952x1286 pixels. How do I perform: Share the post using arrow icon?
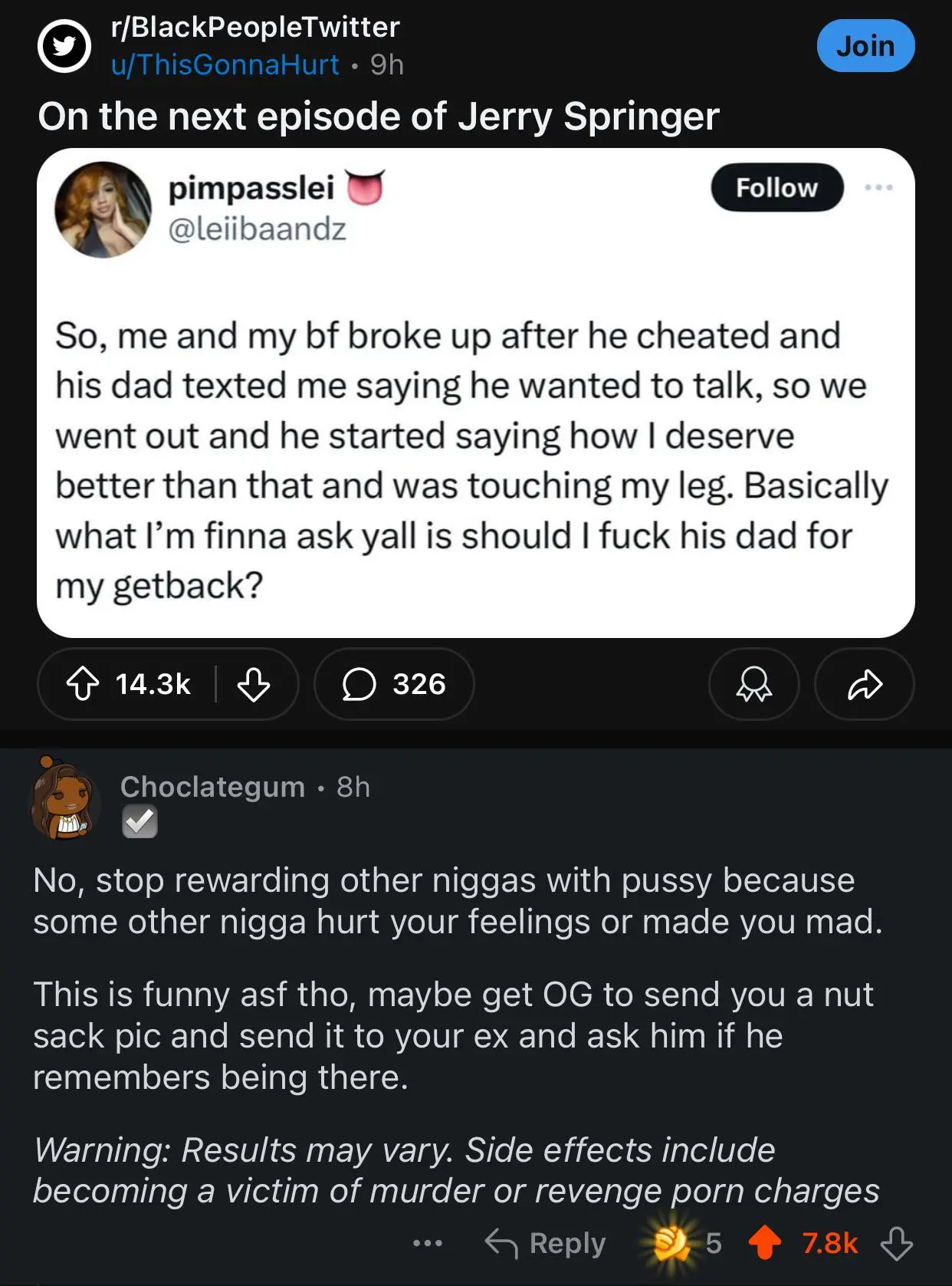[x=865, y=684]
